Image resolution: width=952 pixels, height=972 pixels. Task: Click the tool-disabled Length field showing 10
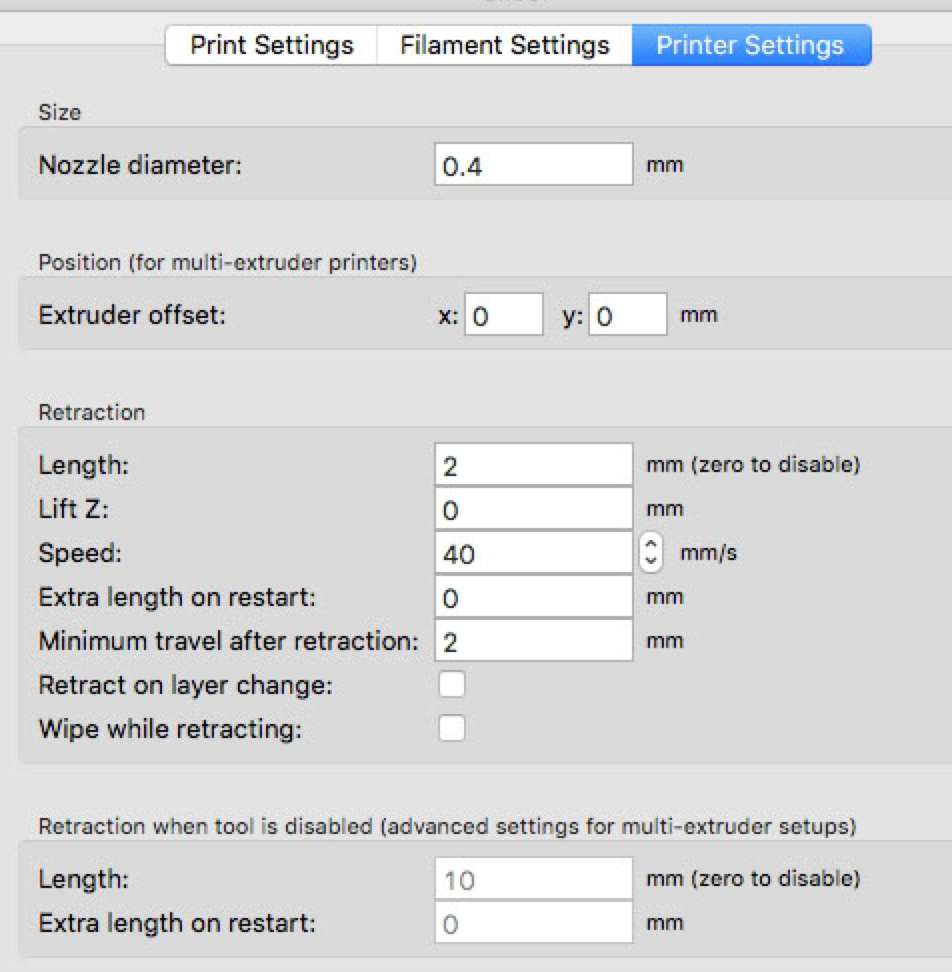point(533,880)
